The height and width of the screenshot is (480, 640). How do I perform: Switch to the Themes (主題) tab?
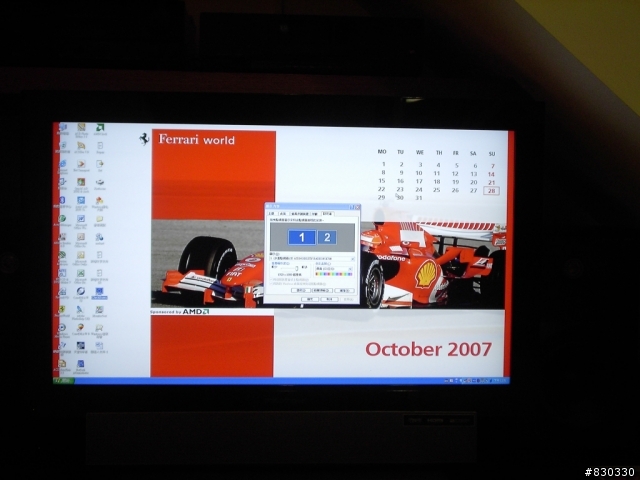(272, 213)
